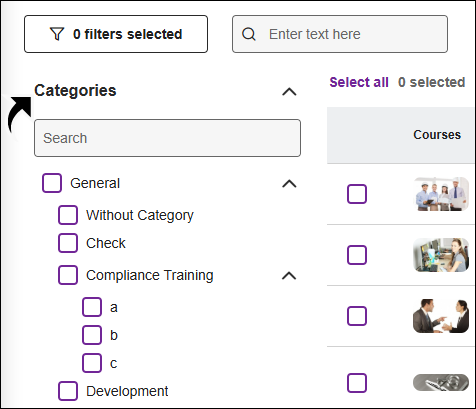Open the 0 filters selected button
Image resolution: width=476 pixels, height=409 pixels.
coord(116,34)
